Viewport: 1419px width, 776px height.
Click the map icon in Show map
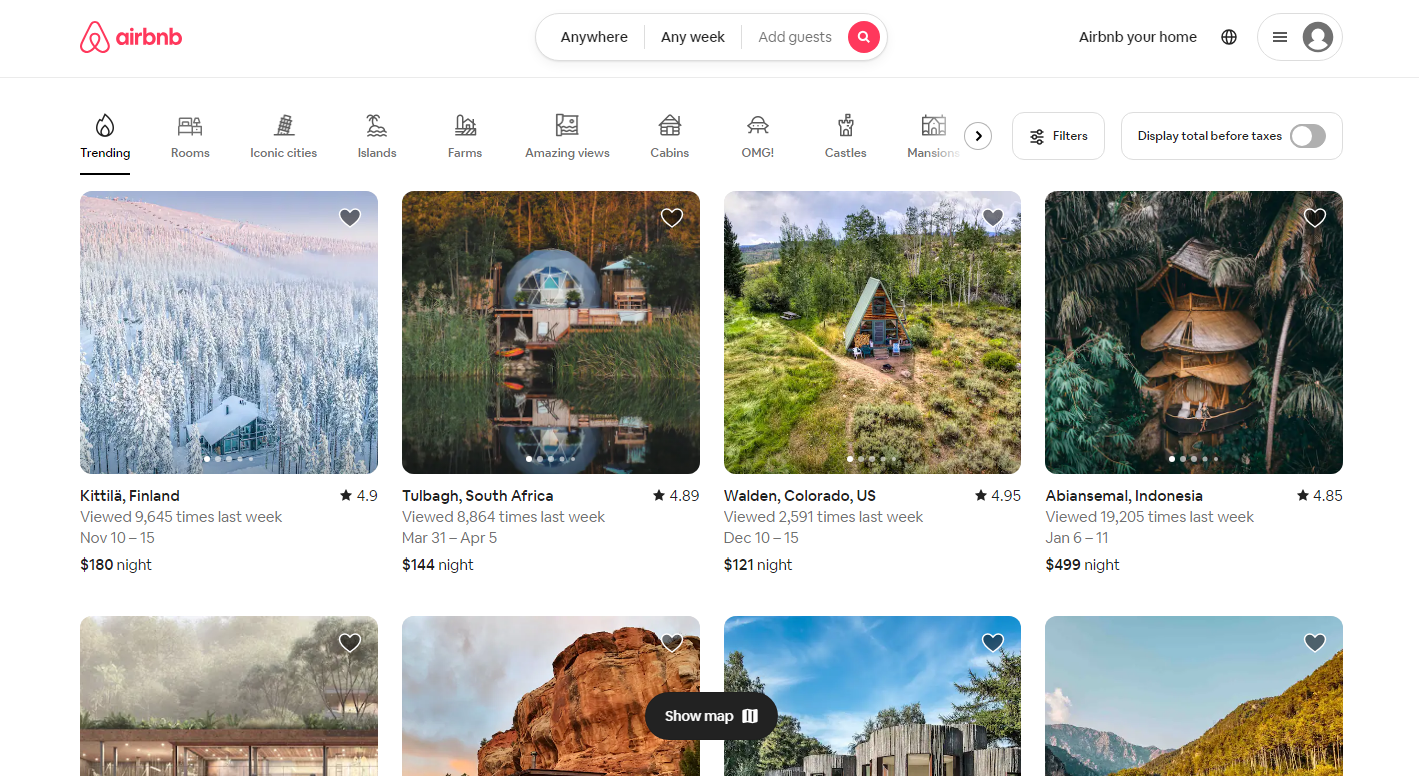point(750,716)
